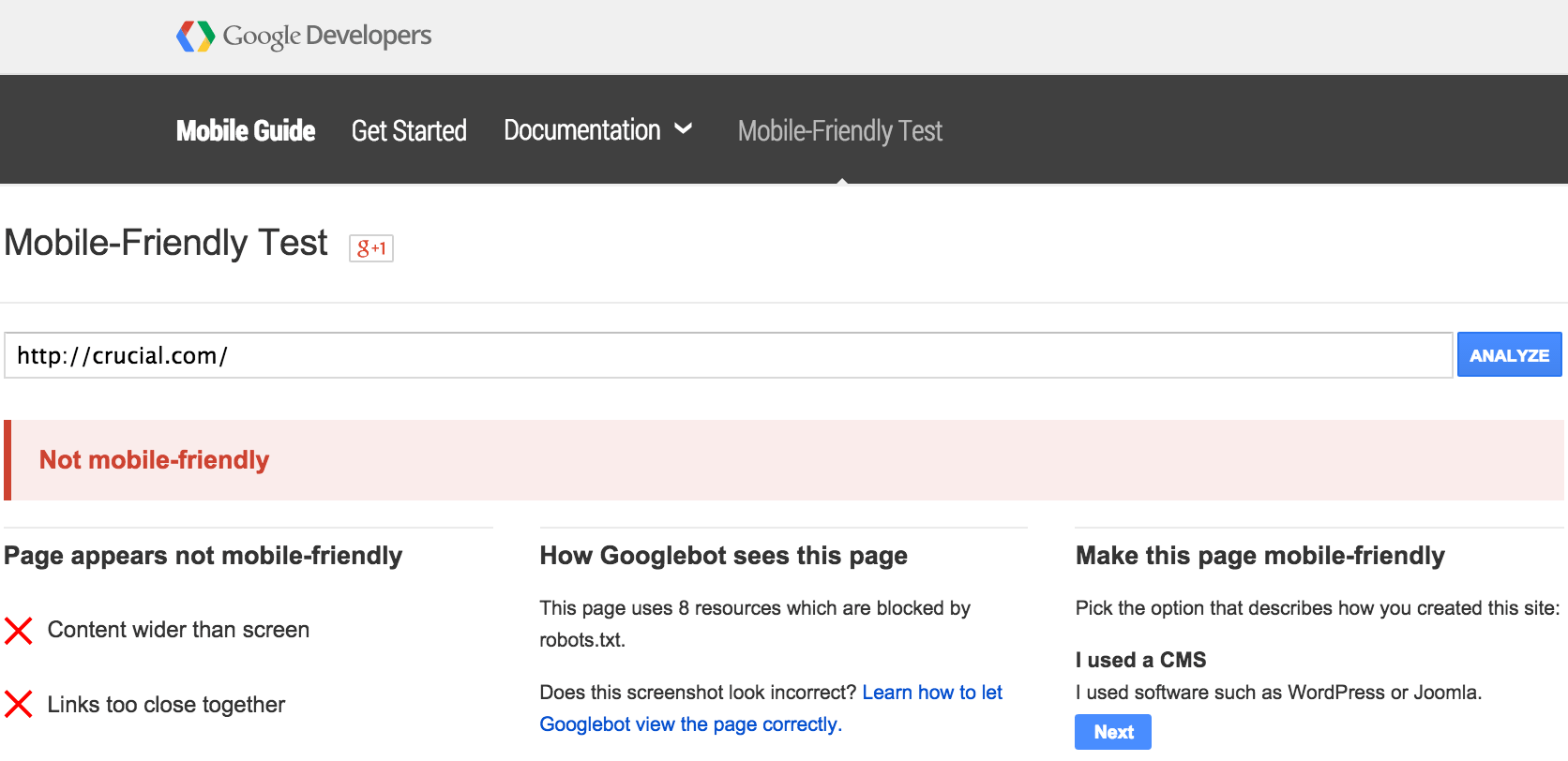The image size is (1568, 761).
Task: Click '8 resources which are blocked' sentence
Action: click(x=755, y=624)
